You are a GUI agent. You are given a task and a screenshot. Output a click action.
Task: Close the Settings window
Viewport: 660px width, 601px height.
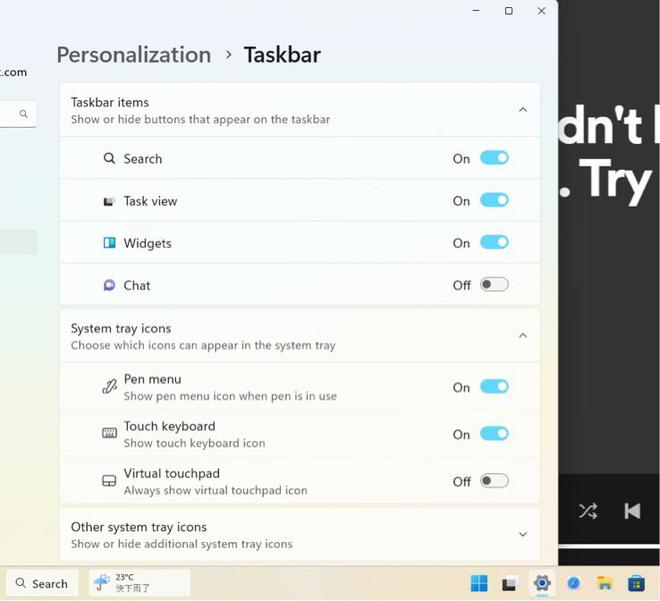542,11
